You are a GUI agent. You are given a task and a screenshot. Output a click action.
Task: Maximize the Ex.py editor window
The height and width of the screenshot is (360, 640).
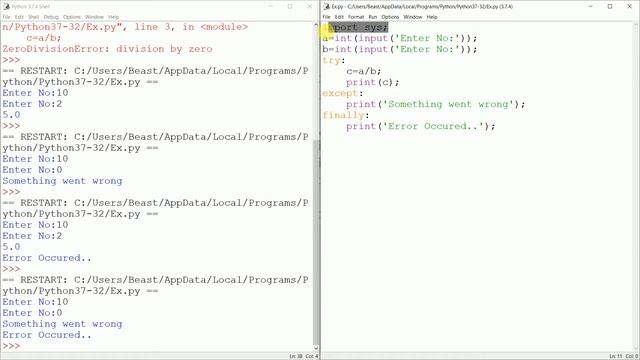pos(610,7)
